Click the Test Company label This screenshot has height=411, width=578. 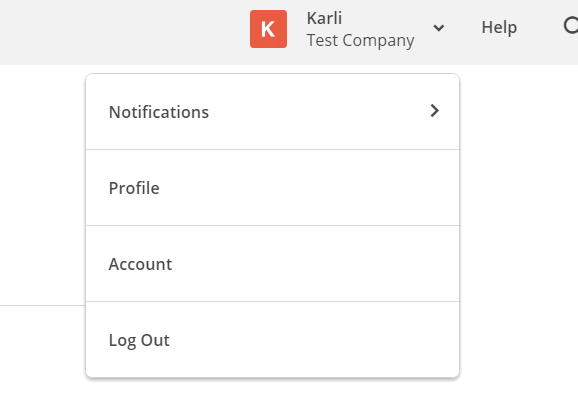(360, 41)
